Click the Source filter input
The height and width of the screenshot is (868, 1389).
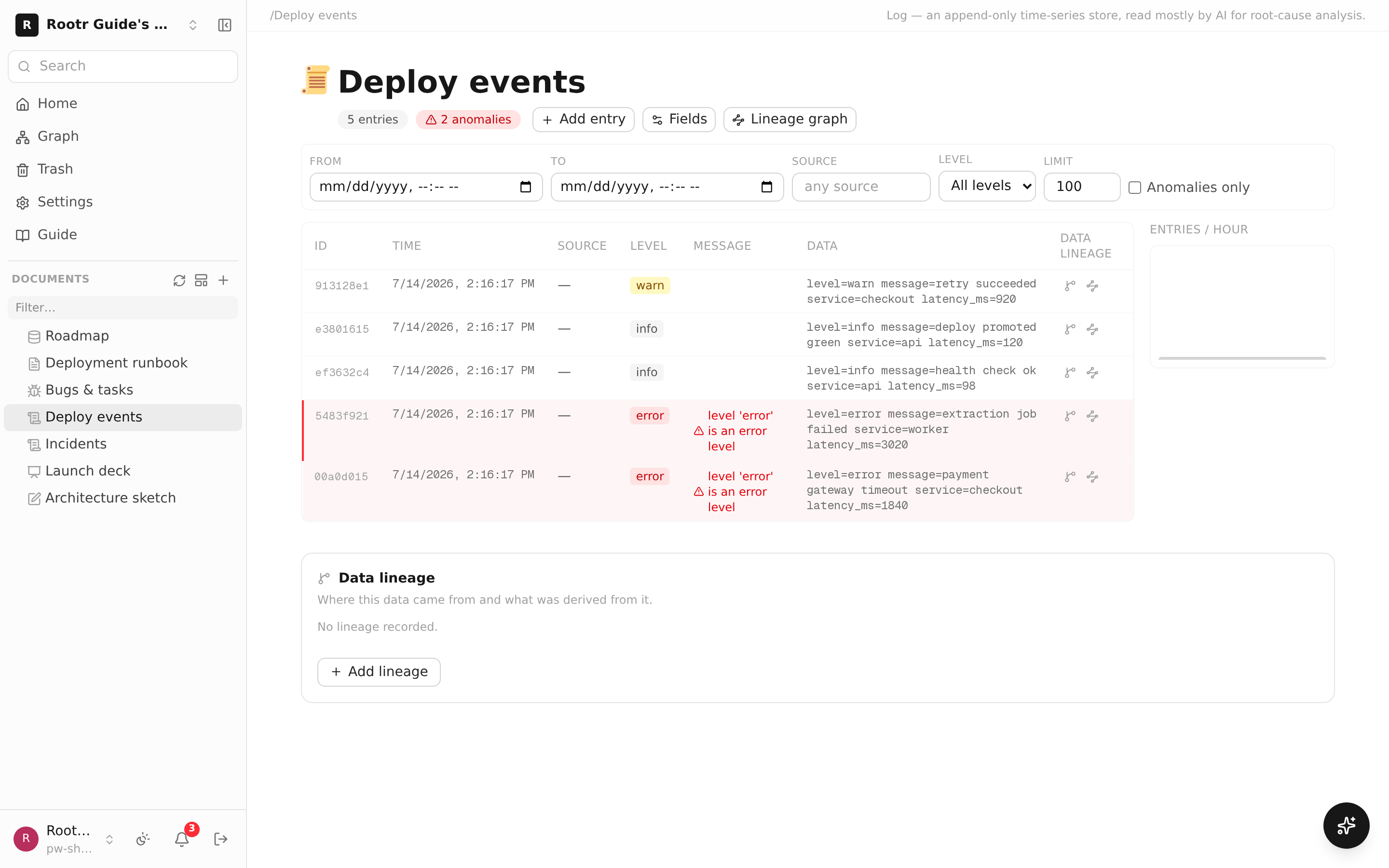click(x=861, y=187)
